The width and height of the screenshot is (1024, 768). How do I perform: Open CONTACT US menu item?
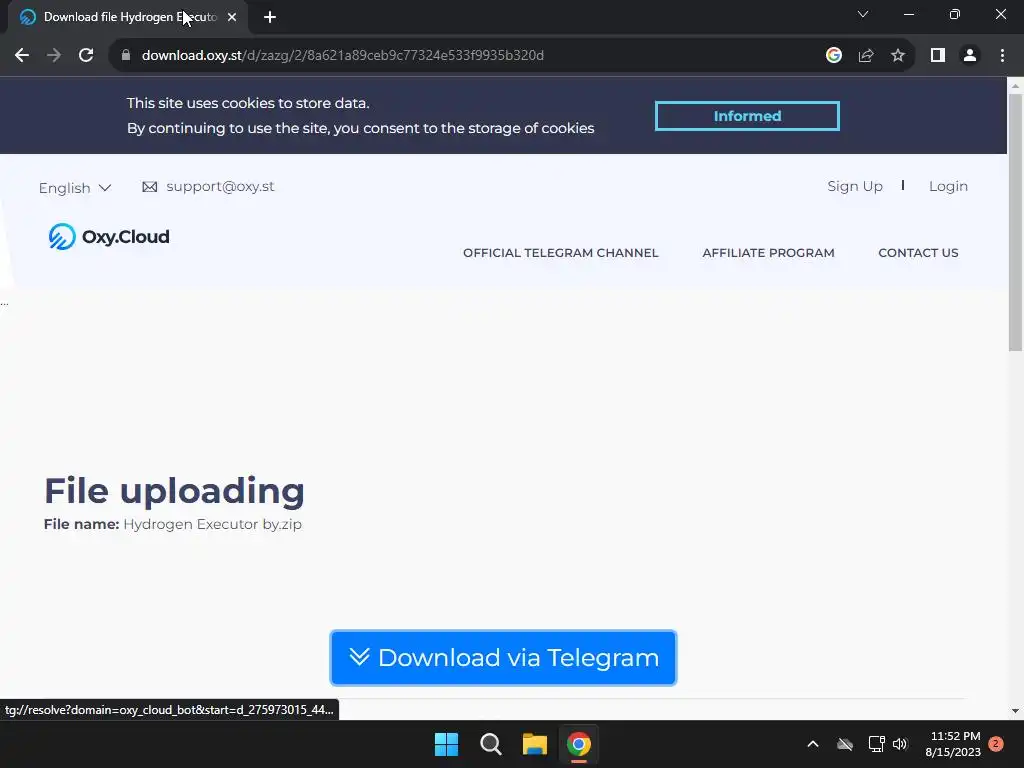(918, 253)
